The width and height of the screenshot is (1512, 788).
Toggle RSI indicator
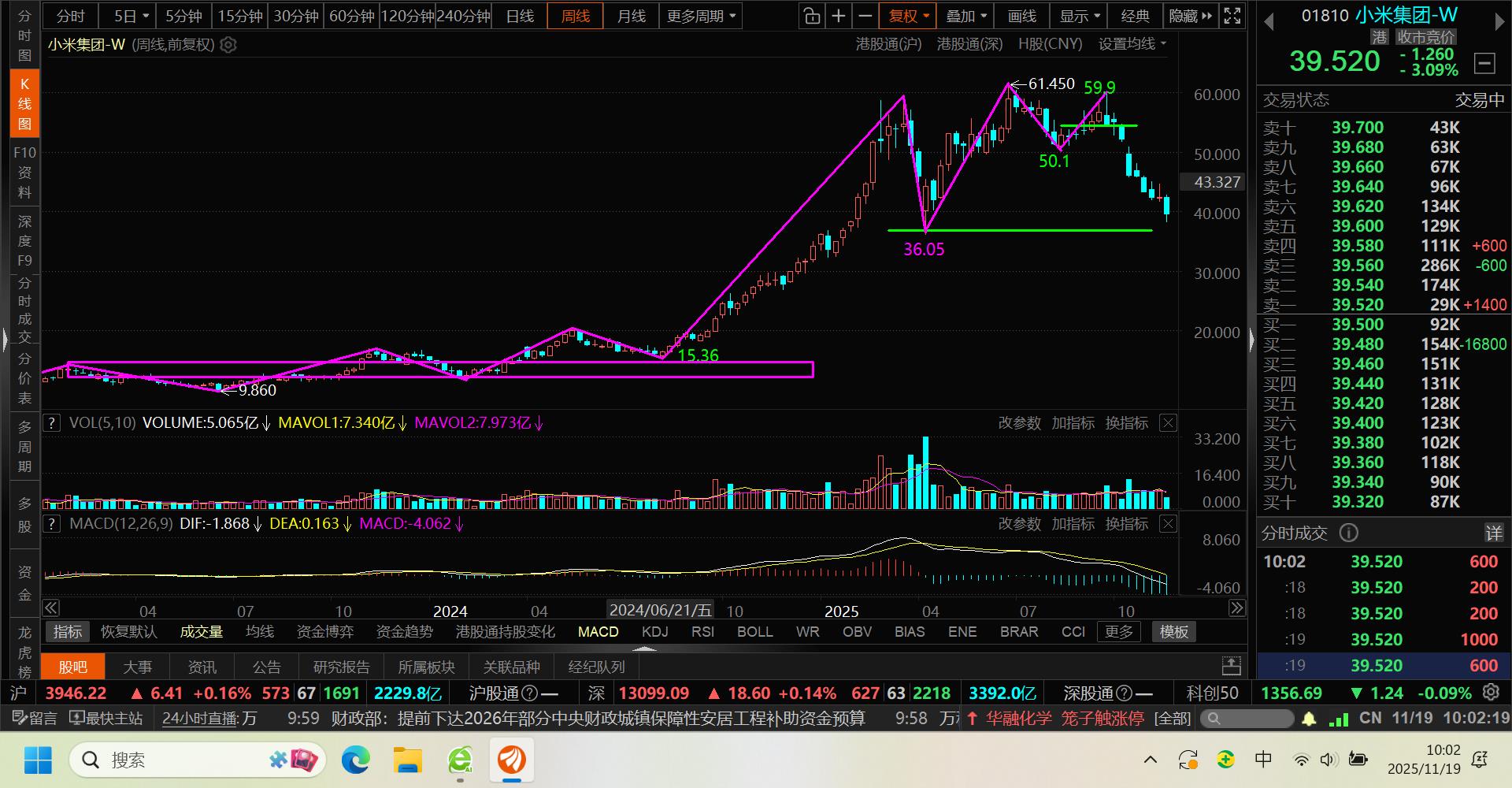click(x=702, y=632)
